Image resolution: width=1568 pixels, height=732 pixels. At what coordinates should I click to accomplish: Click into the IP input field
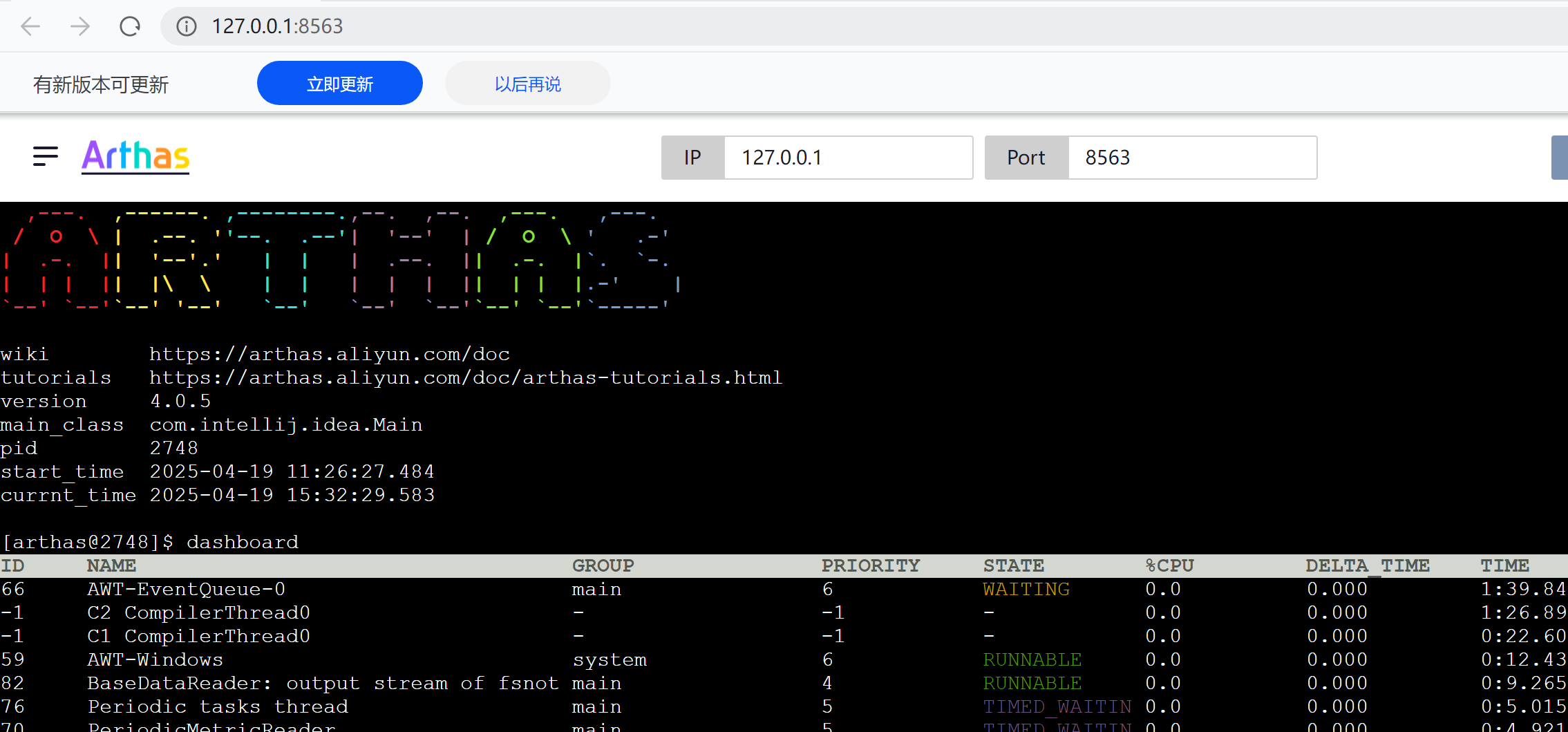(849, 158)
